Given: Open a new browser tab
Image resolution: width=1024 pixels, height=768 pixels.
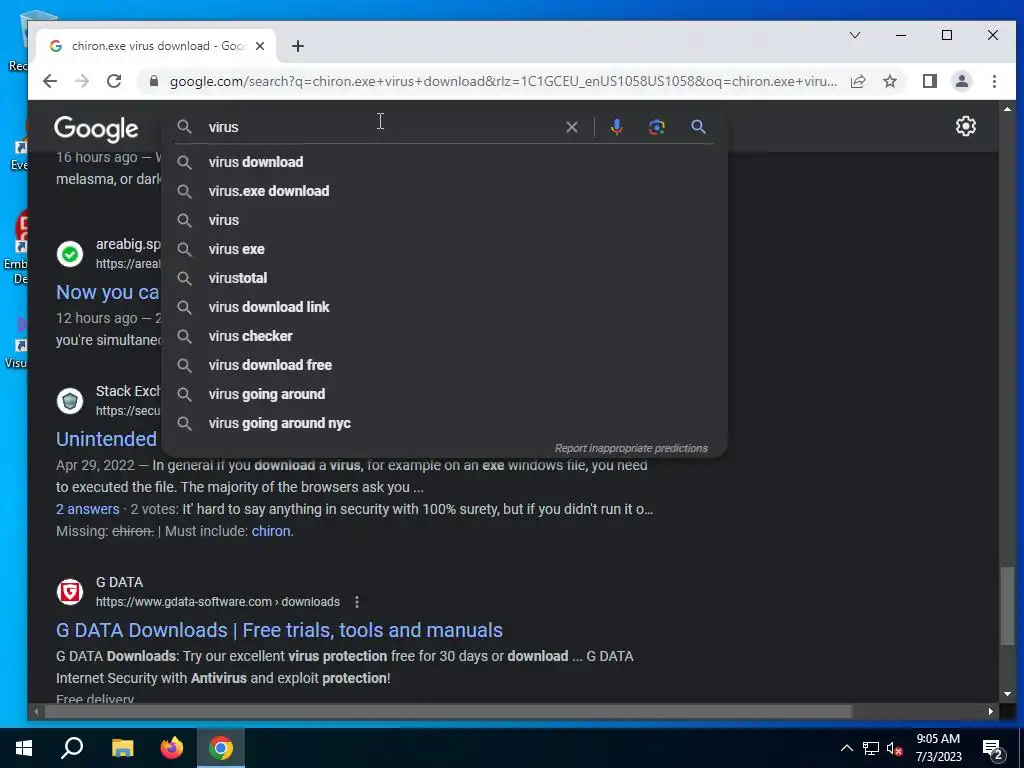Looking at the screenshot, I should 298,46.
